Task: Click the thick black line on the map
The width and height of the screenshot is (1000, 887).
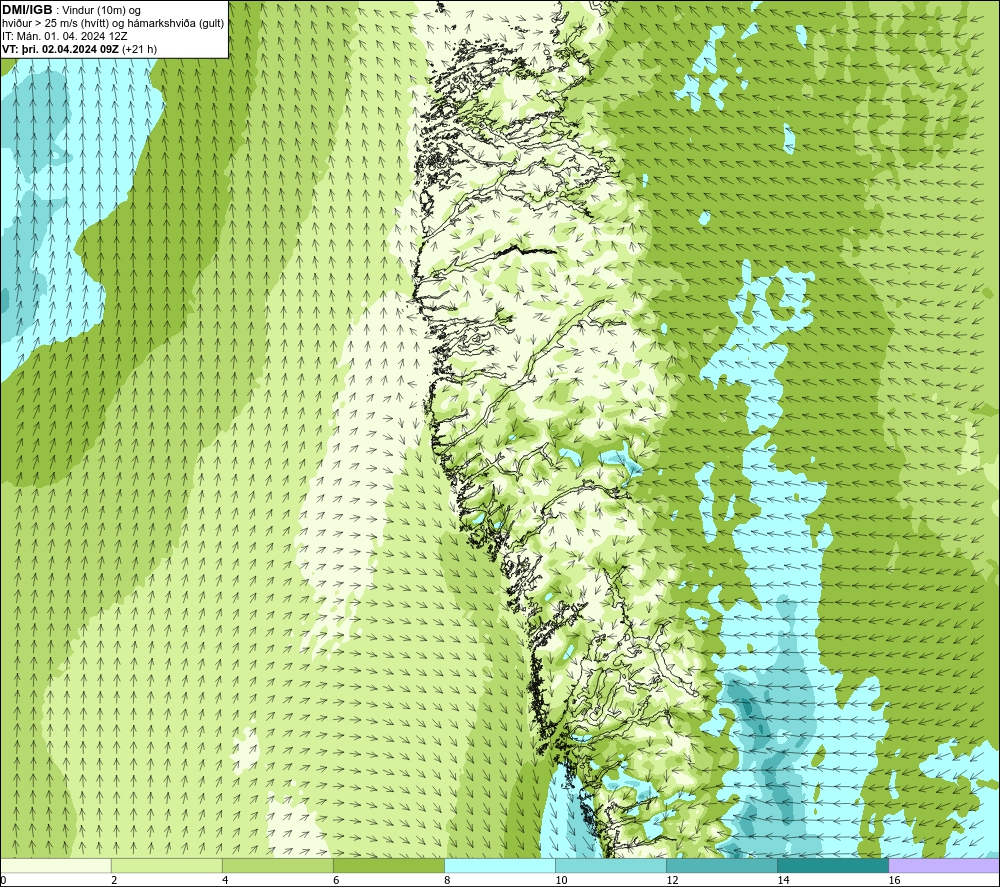Action: pyautogui.click(x=526, y=251)
